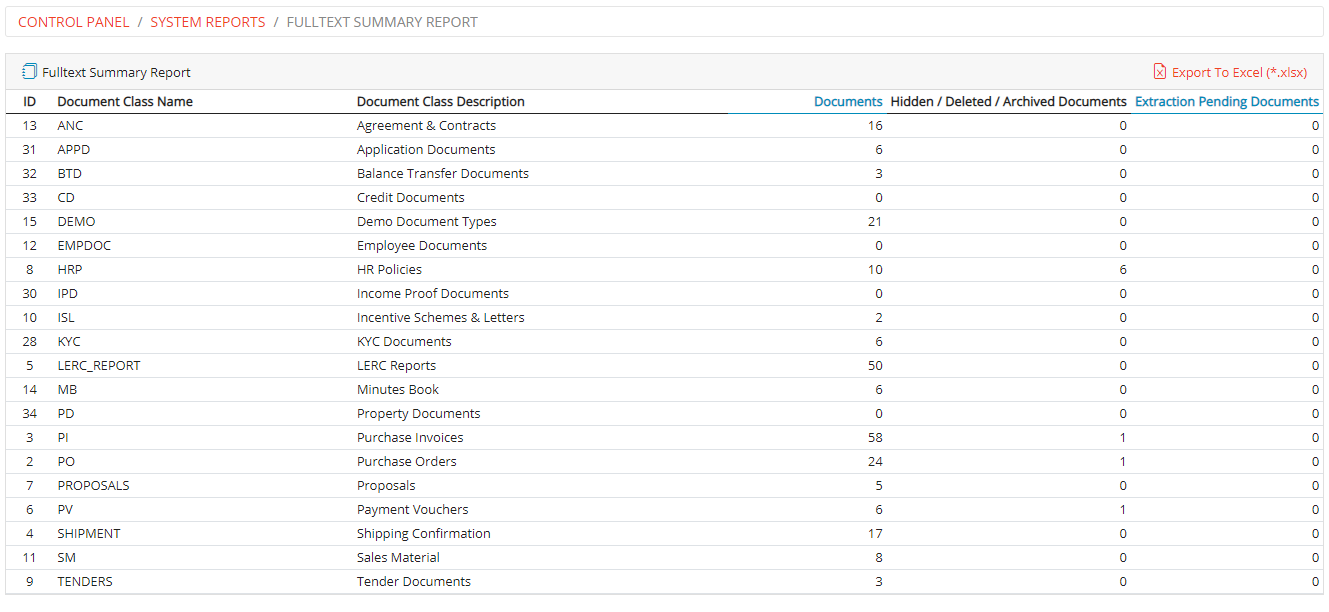The height and width of the screenshot is (612, 1329).
Task: Select the APPD class name cell
Action: point(74,150)
